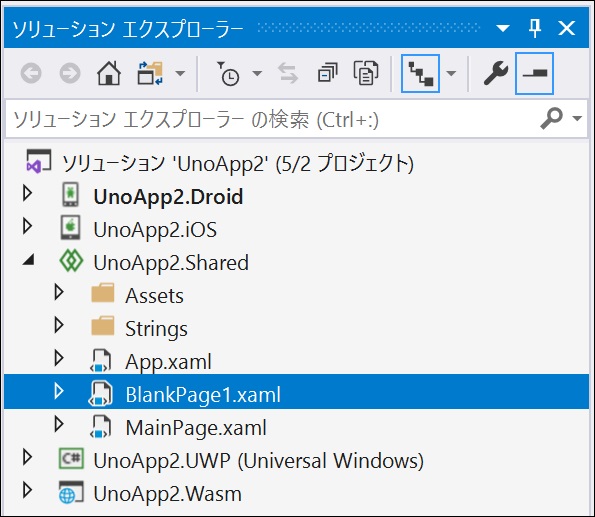Image resolution: width=595 pixels, height=517 pixels.
Task: Toggle the Preview Selected Items button
Action: 534,73
